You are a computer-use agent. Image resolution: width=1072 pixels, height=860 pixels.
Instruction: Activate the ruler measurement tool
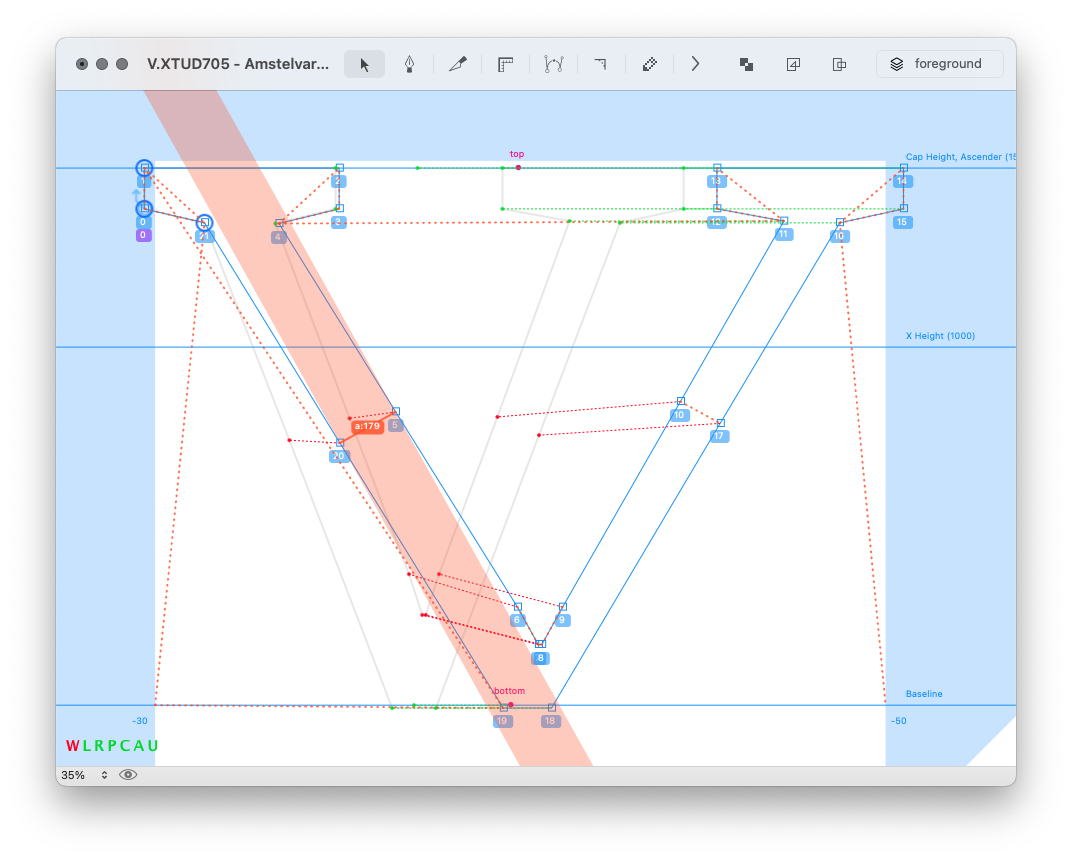(x=506, y=64)
